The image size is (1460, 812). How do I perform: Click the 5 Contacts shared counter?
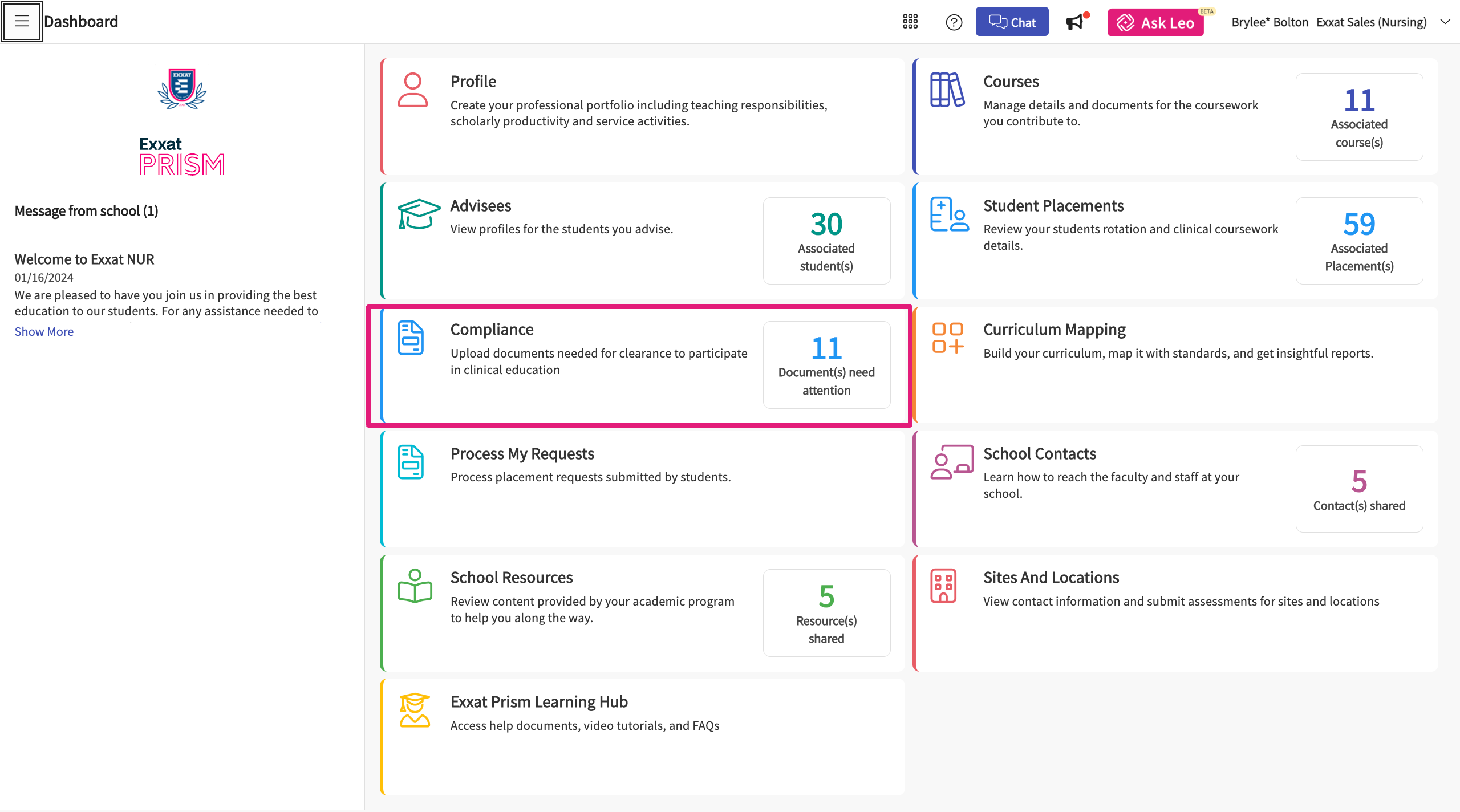pyautogui.click(x=1359, y=489)
